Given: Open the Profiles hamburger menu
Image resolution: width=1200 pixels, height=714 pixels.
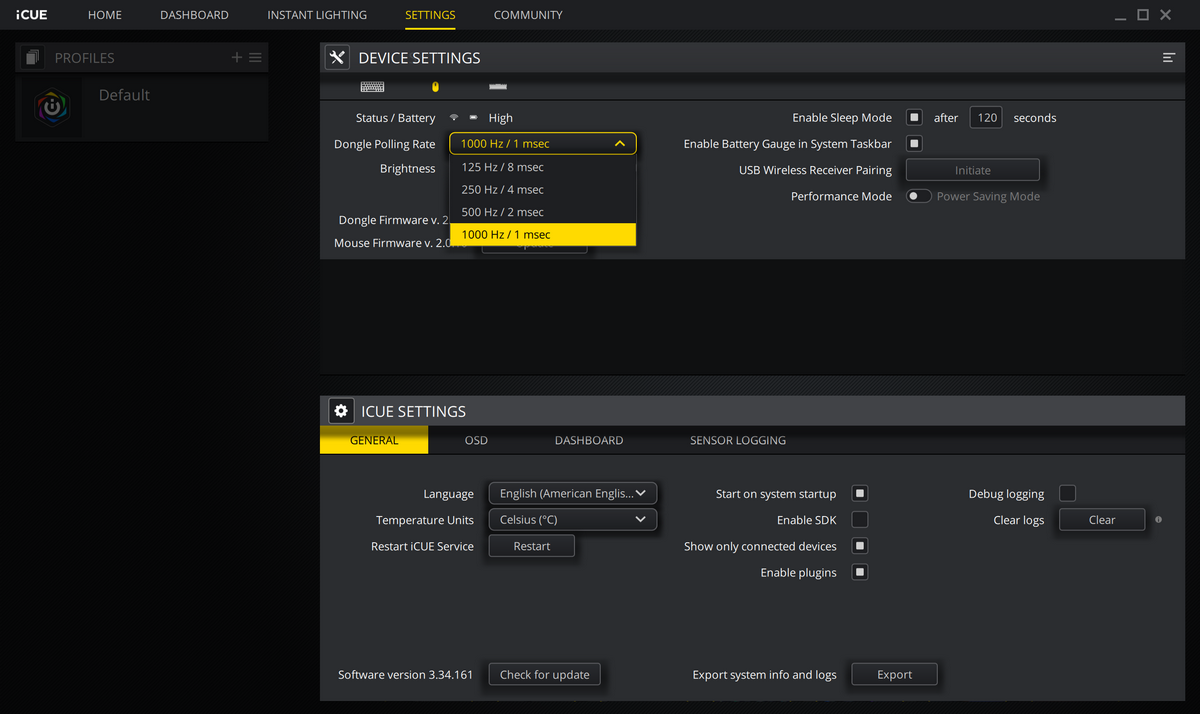Looking at the screenshot, I should [256, 58].
